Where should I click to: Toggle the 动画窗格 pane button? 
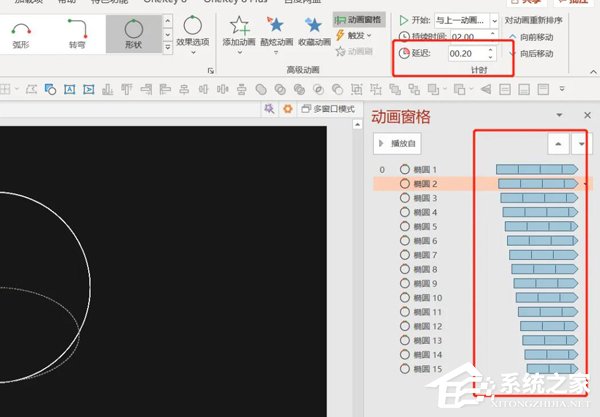pyautogui.click(x=358, y=20)
